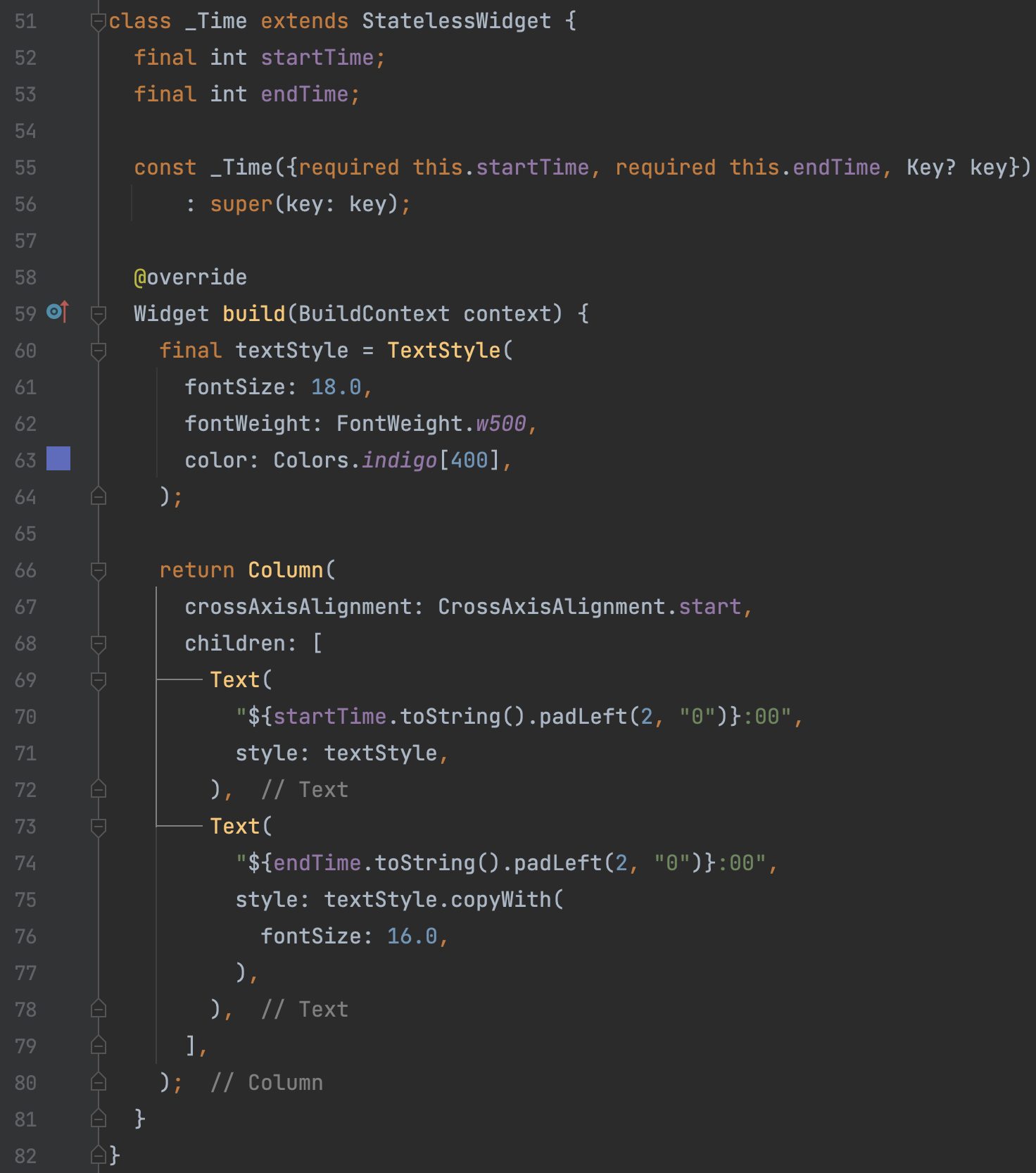Click class fold end marker line 82
Image resolution: width=1036 pixels, height=1173 pixels.
[x=99, y=1155]
